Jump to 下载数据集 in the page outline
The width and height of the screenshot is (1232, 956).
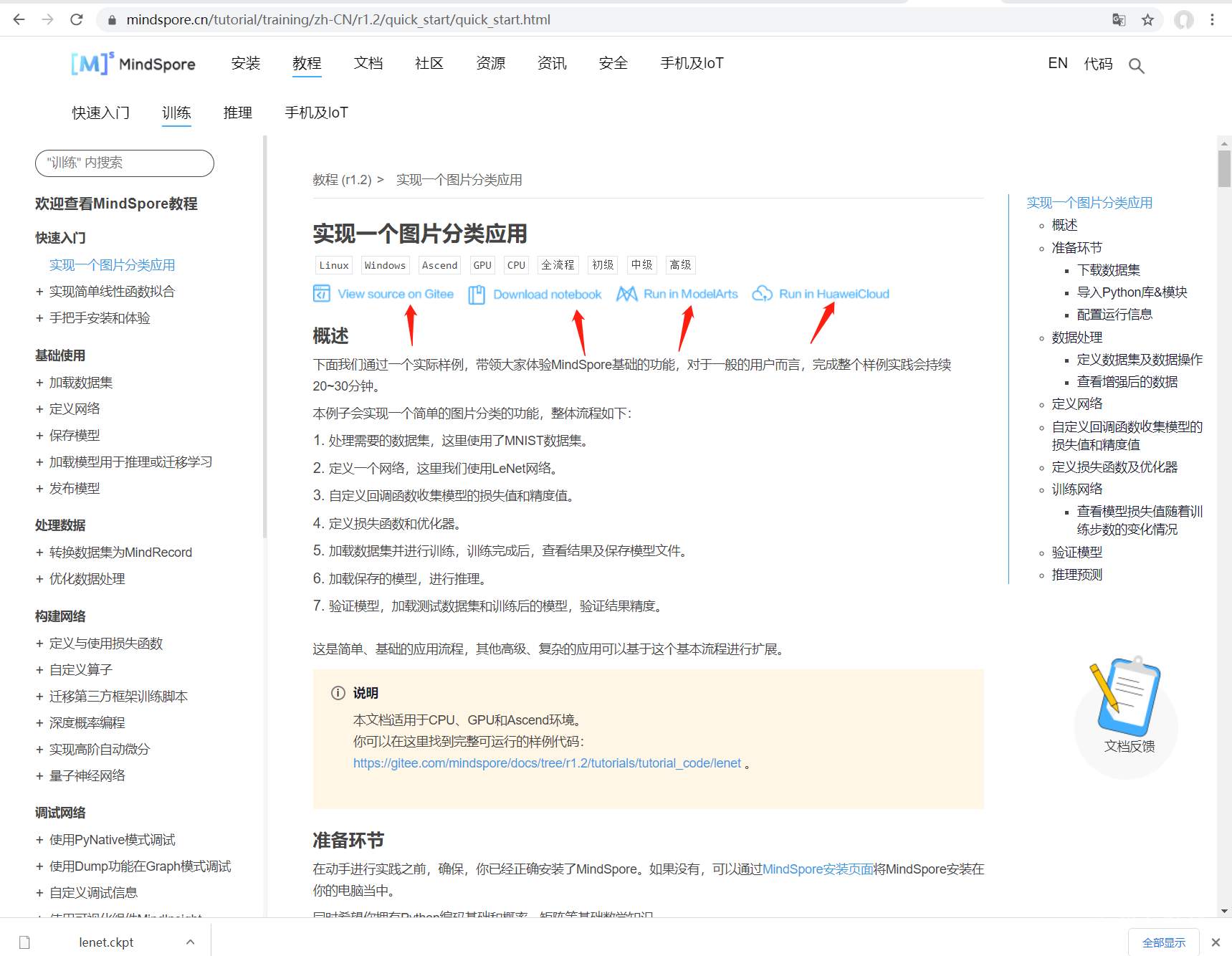coord(1109,270)
